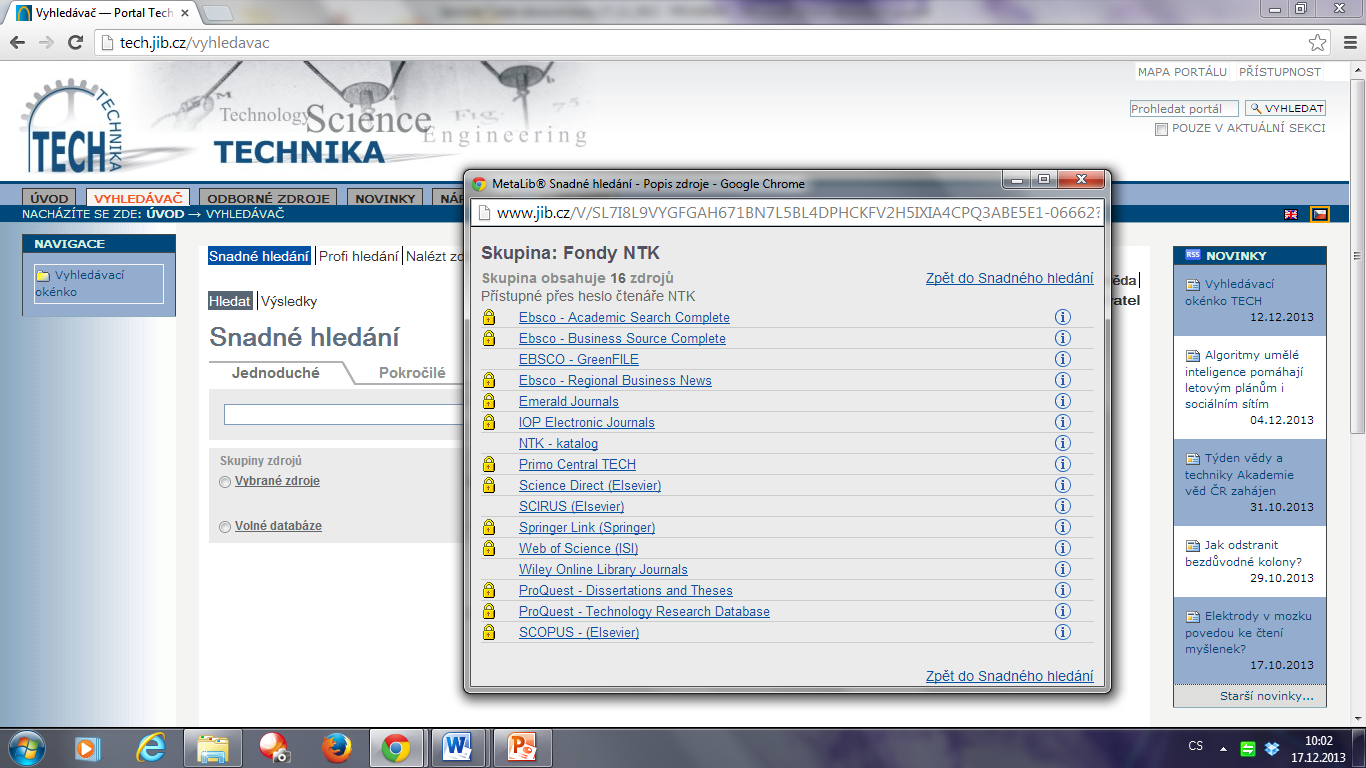Open Internet Explorer from the taskbar
Image resolution: width=1366 pixels, height=768 pixels.
point(152,747)
